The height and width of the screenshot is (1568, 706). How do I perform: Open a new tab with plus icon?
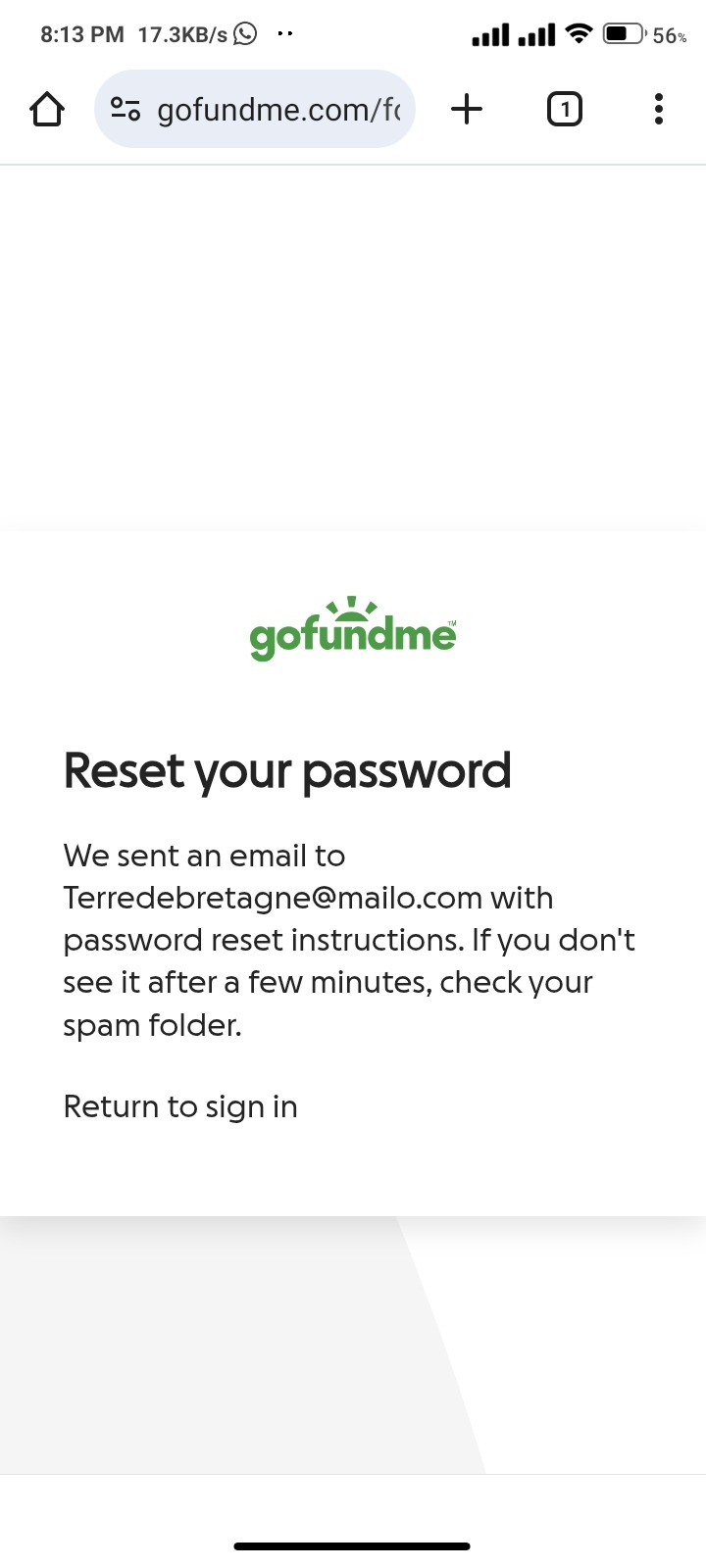click(x=467, y=109)
